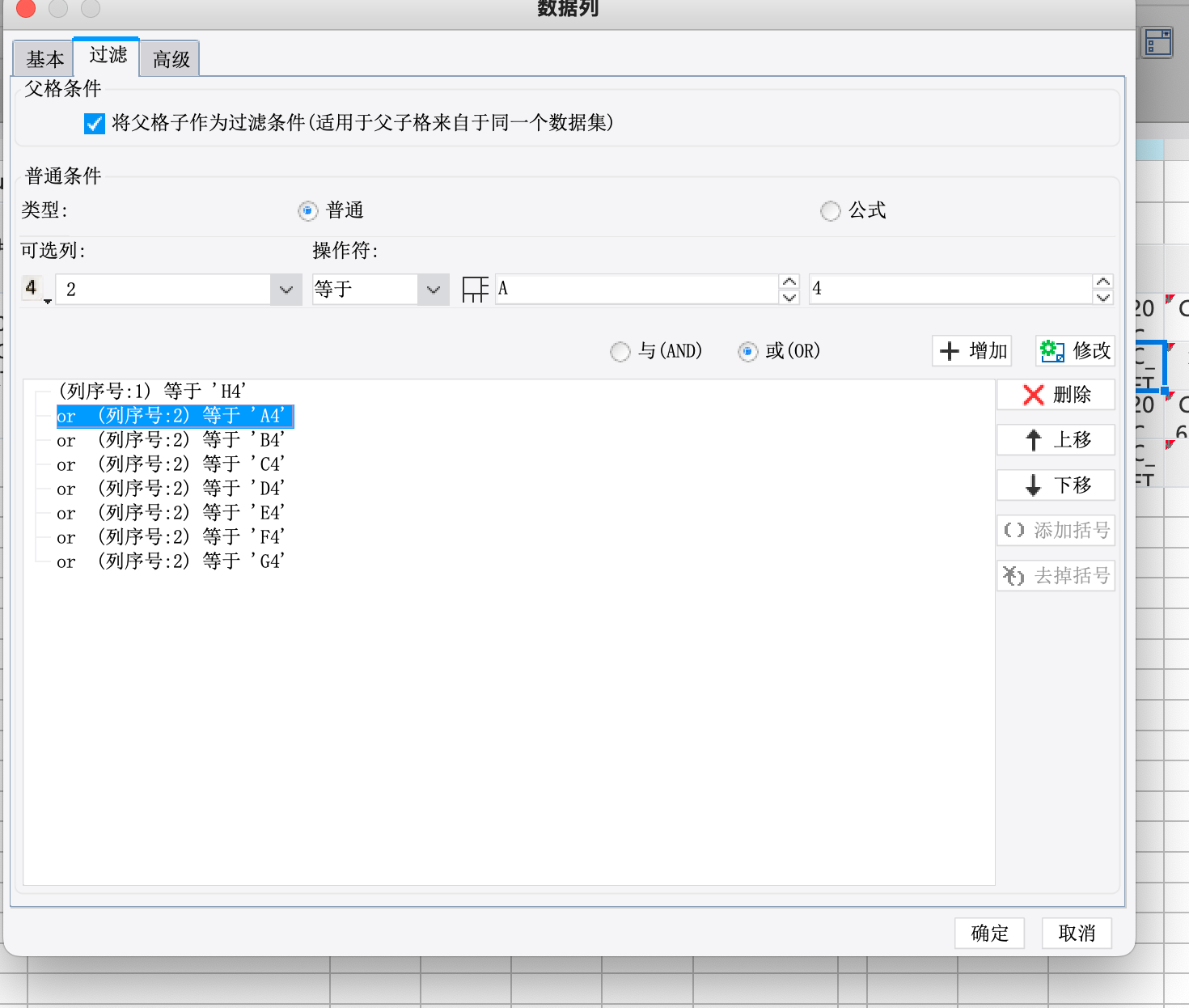Screen dimensions: 1189x1008
Task: Select condition or (列序号:2) 等于 'D4'
Action: [x=171, y=489]
